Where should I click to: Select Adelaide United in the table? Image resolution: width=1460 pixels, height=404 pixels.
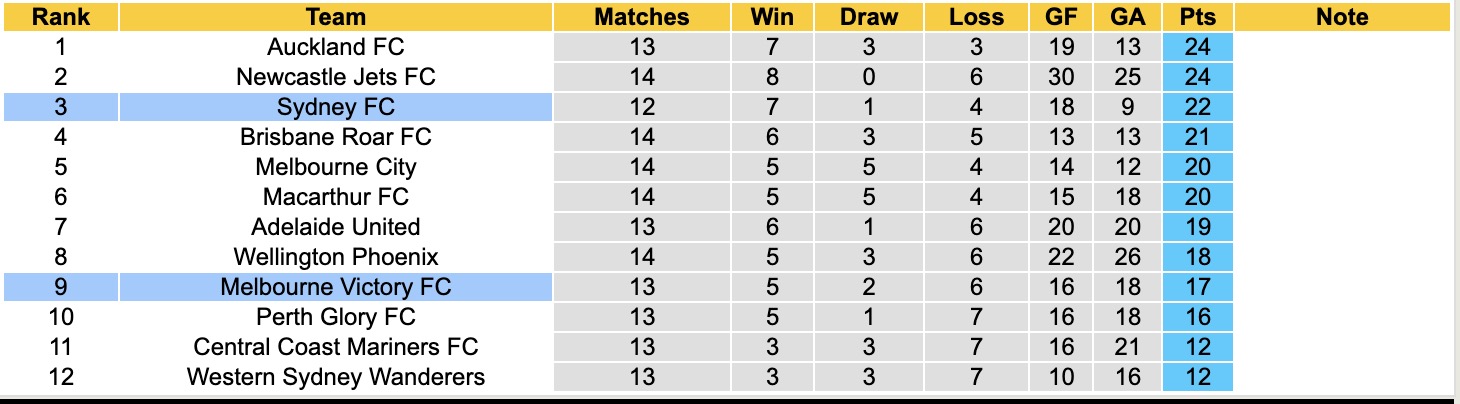coord(336,227)
